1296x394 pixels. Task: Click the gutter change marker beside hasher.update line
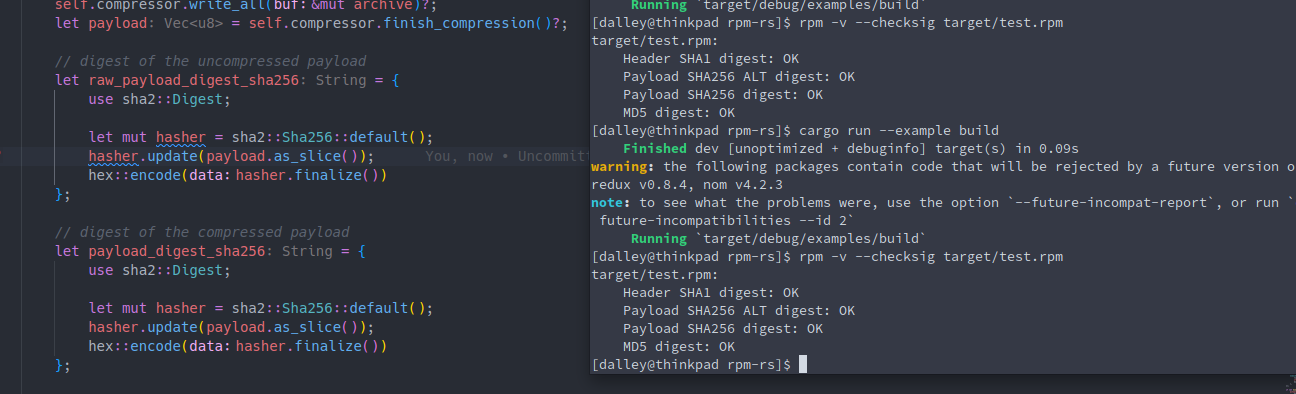[x=2, y=156]
